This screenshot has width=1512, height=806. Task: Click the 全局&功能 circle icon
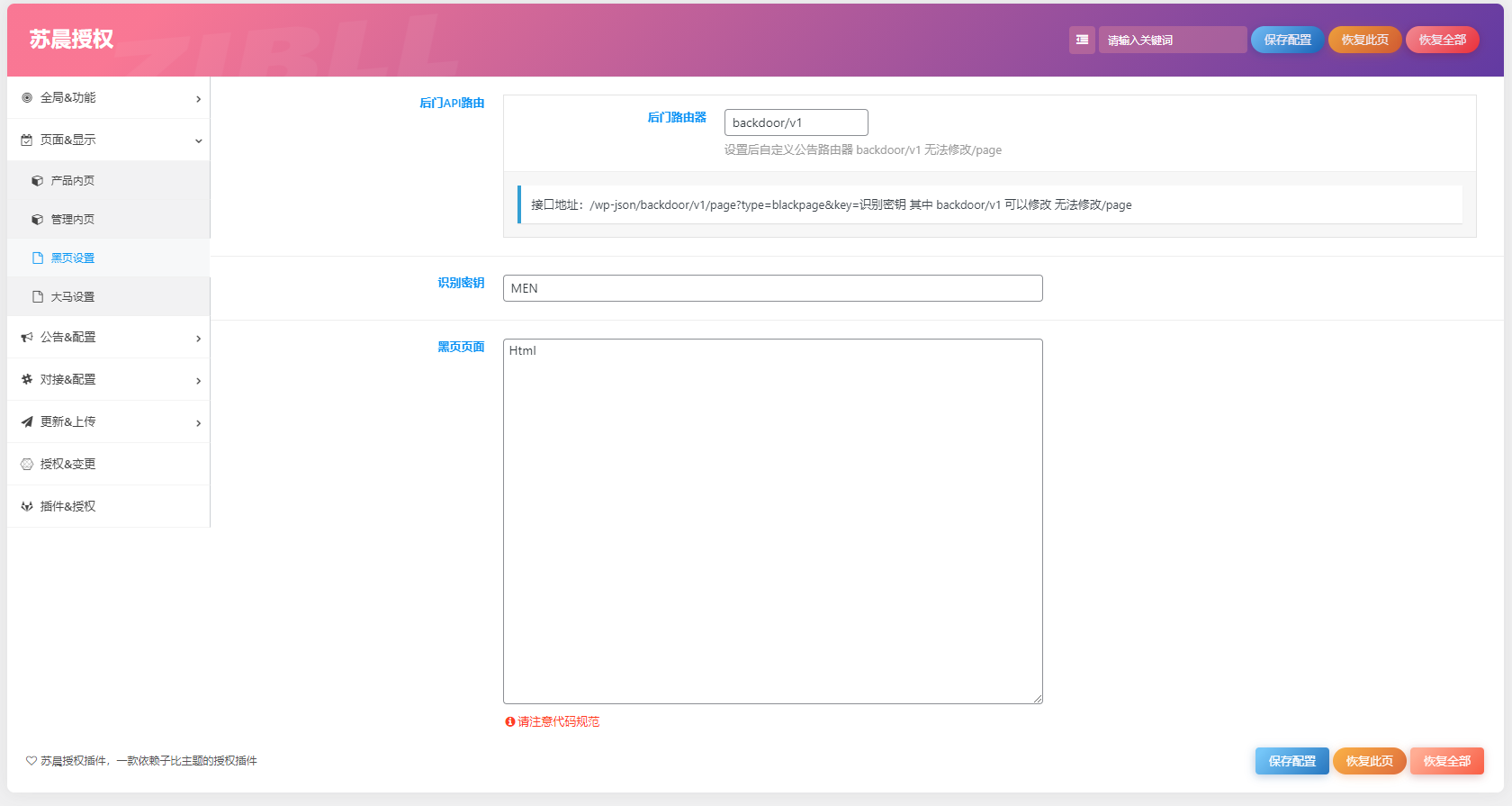coord(27,97)
